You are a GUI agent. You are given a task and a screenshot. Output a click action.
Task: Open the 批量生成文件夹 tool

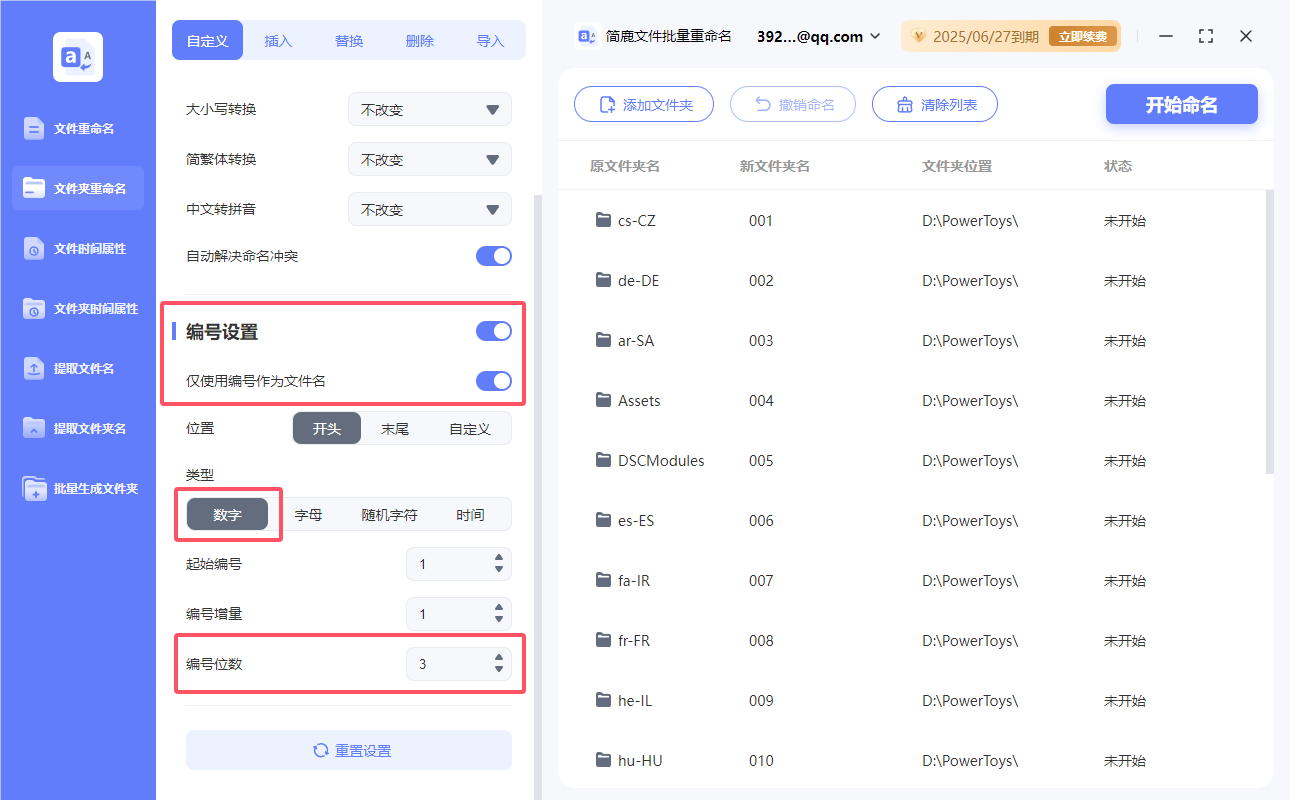pyautogui.click(x=77, y=488)
